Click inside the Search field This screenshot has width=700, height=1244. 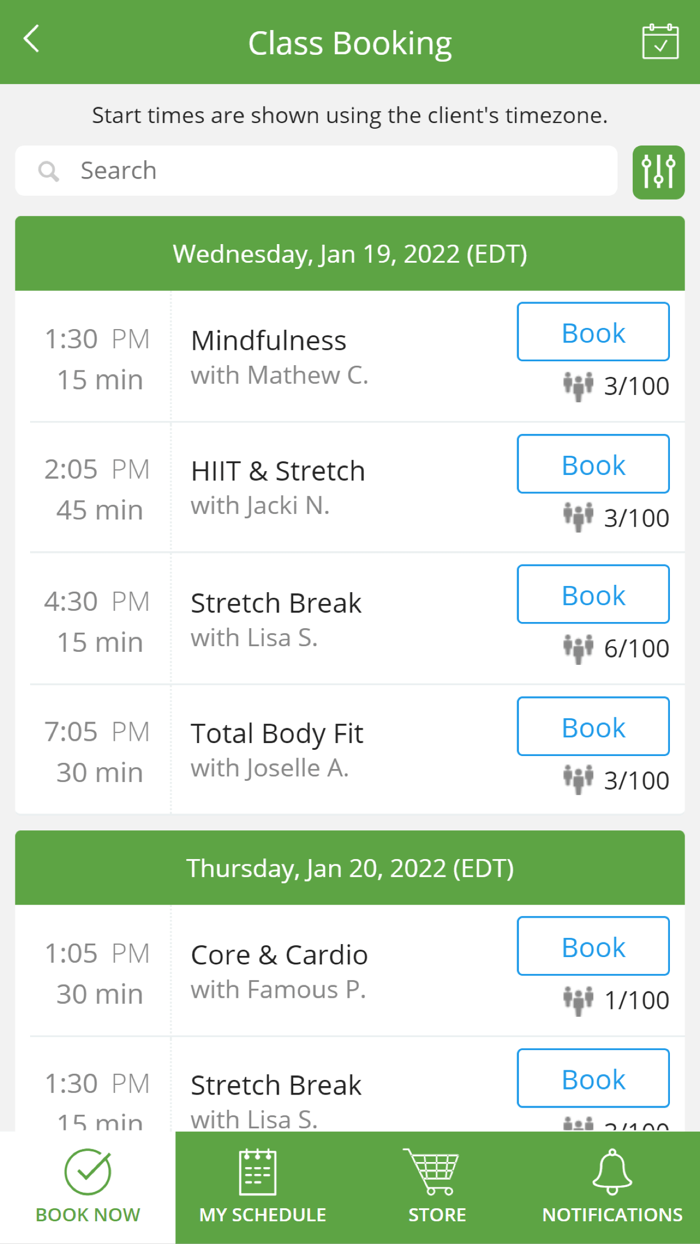pos(300,171)
